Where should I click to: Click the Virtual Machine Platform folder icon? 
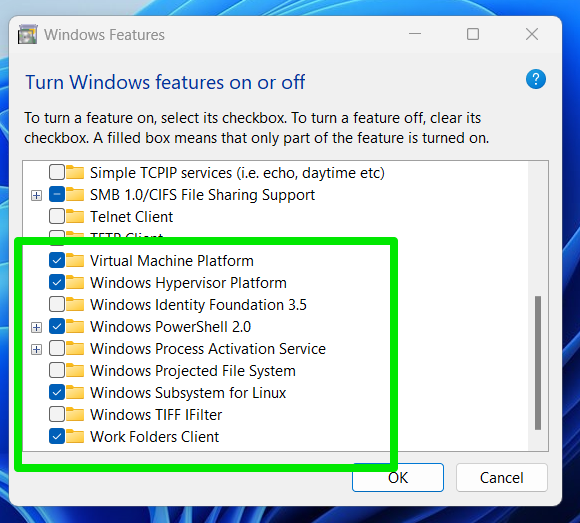point(75,260)
